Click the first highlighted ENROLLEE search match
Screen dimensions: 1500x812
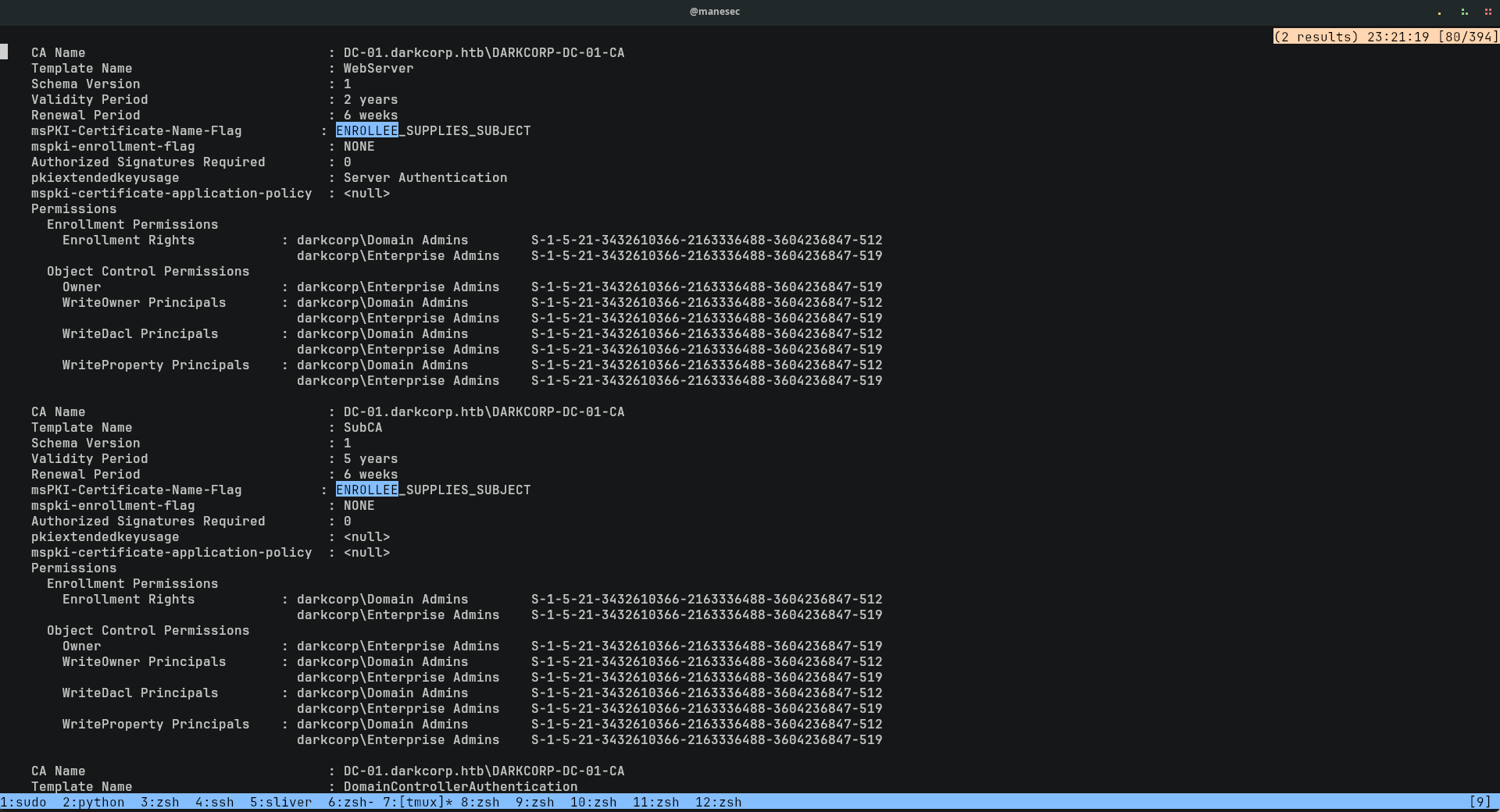[x=367, y=130]
